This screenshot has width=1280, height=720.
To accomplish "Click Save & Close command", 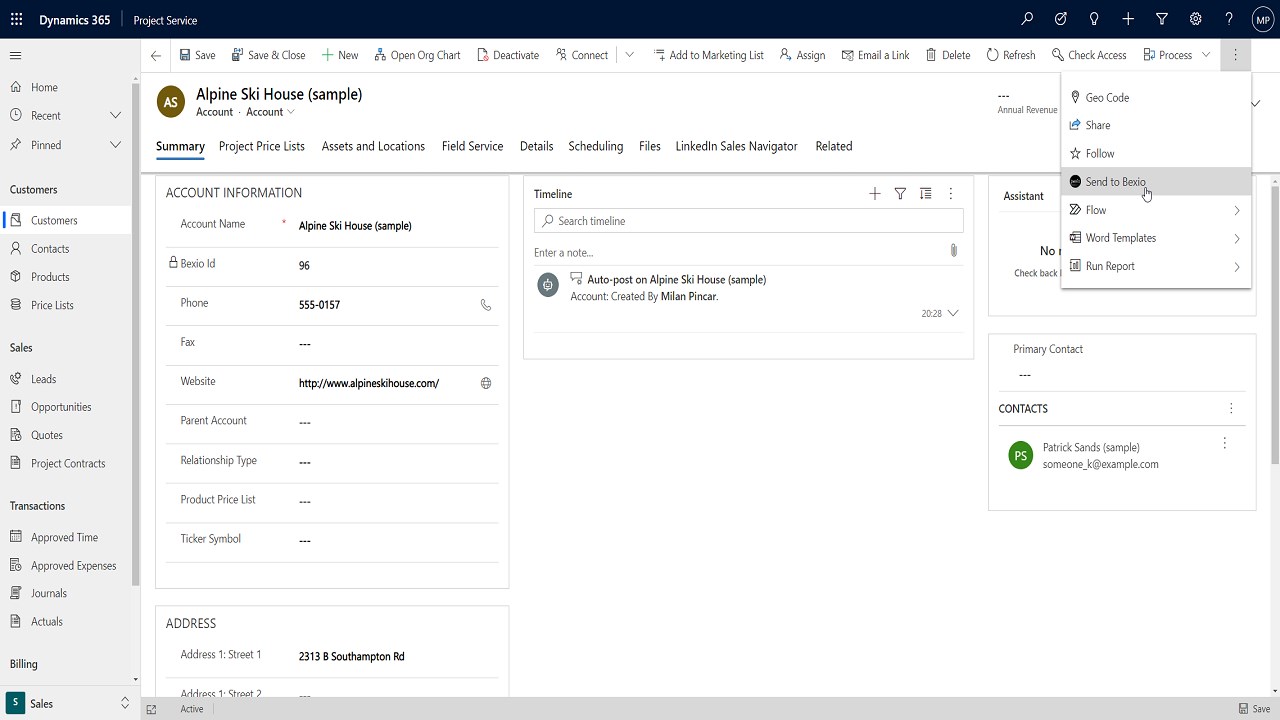I will (268, 55).
